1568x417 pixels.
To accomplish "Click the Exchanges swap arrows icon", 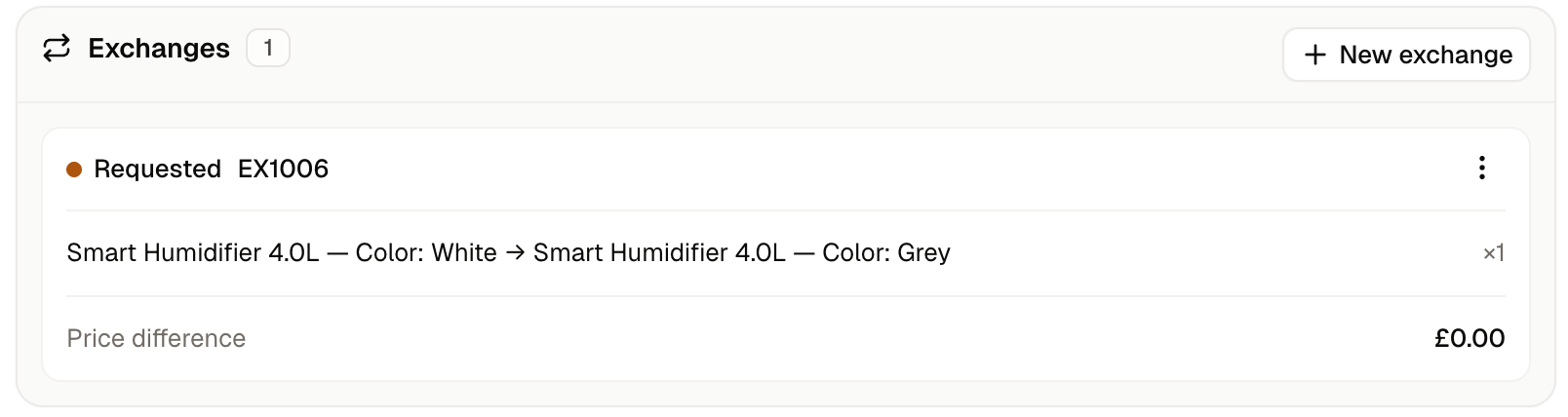I will click(57, 48).
